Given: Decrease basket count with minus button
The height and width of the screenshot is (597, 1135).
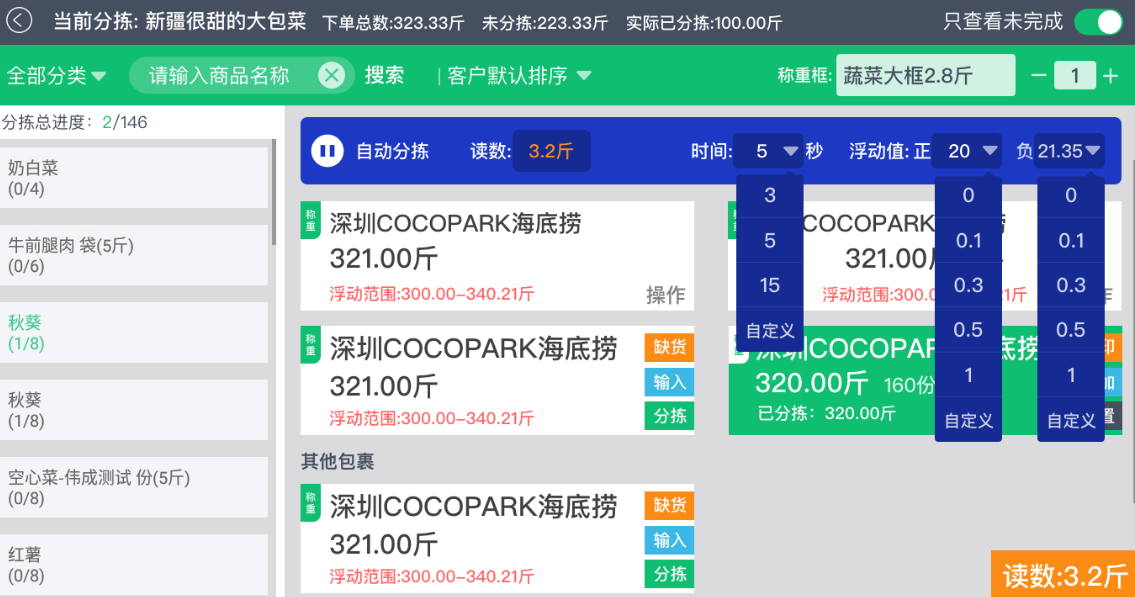Looking at the screenshot, I should click(1039, 75).
